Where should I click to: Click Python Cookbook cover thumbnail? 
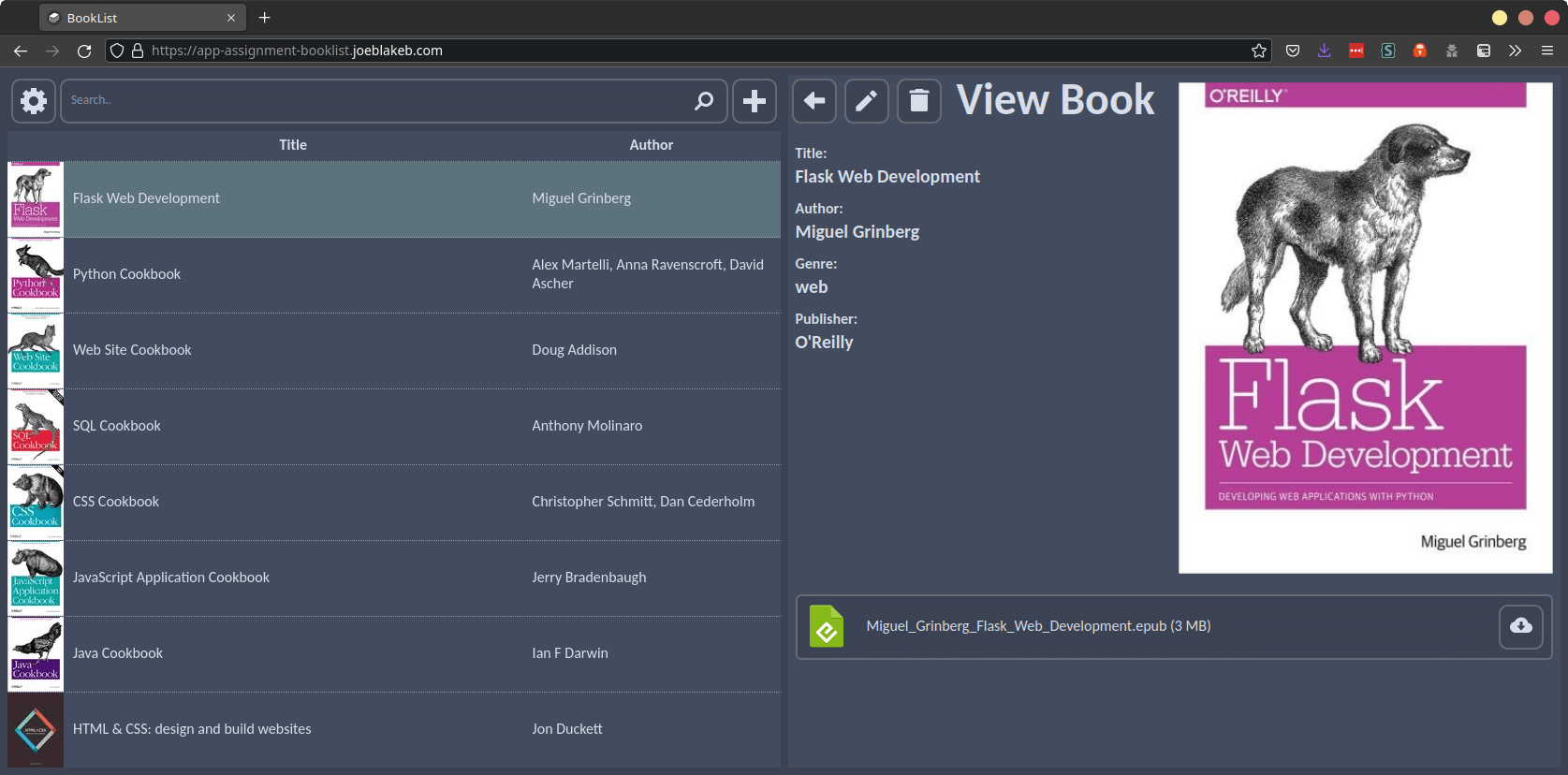[36, 274]
